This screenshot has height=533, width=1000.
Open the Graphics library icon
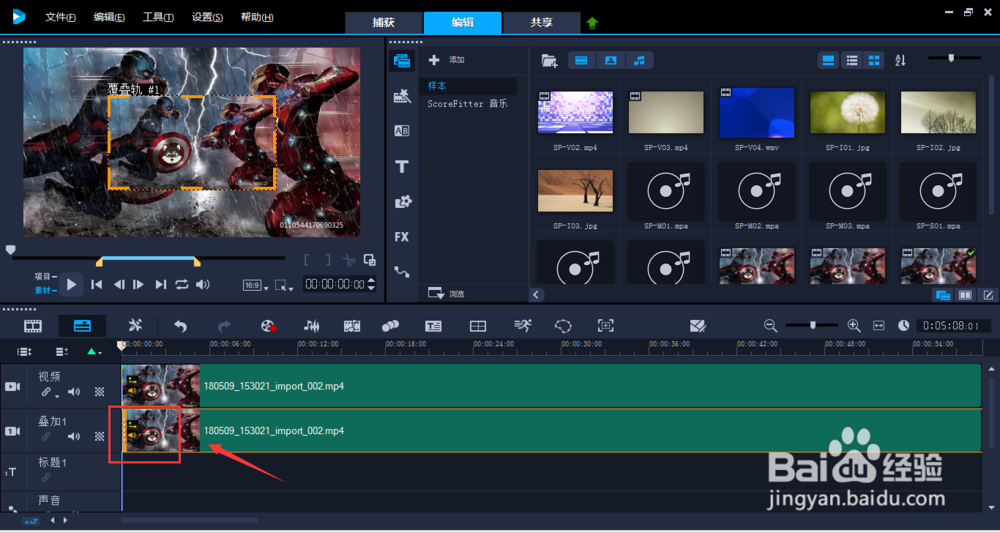tap(402, 202)
